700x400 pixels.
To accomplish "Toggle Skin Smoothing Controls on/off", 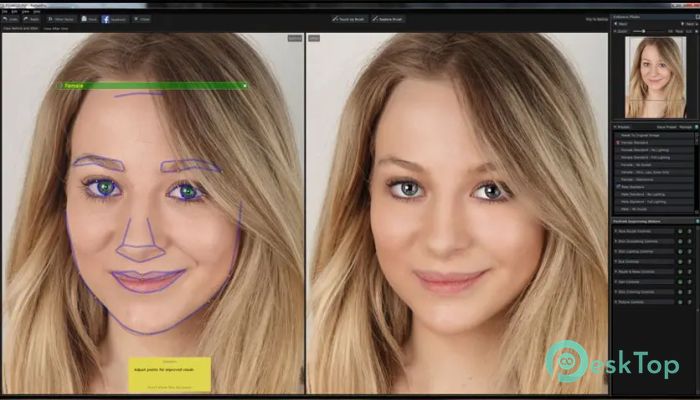I will pyautogui.click(x=680, y=241).
